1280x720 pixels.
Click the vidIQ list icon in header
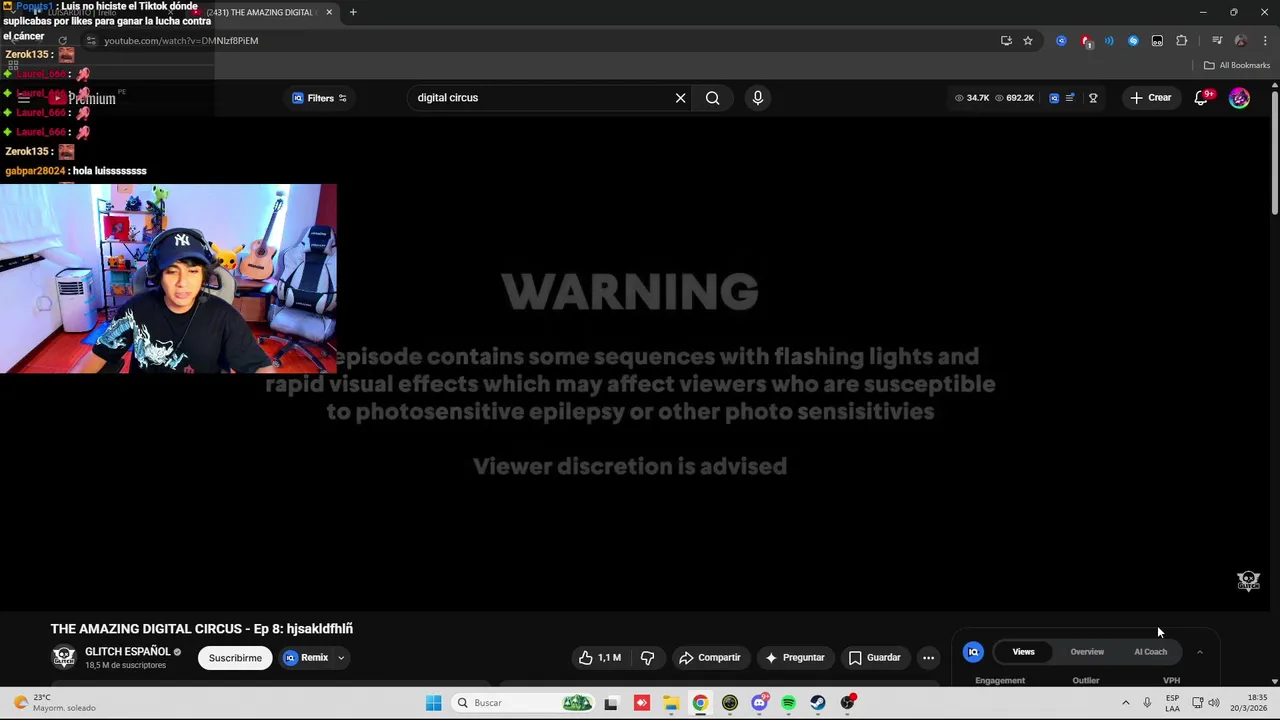click(1070, 98)
